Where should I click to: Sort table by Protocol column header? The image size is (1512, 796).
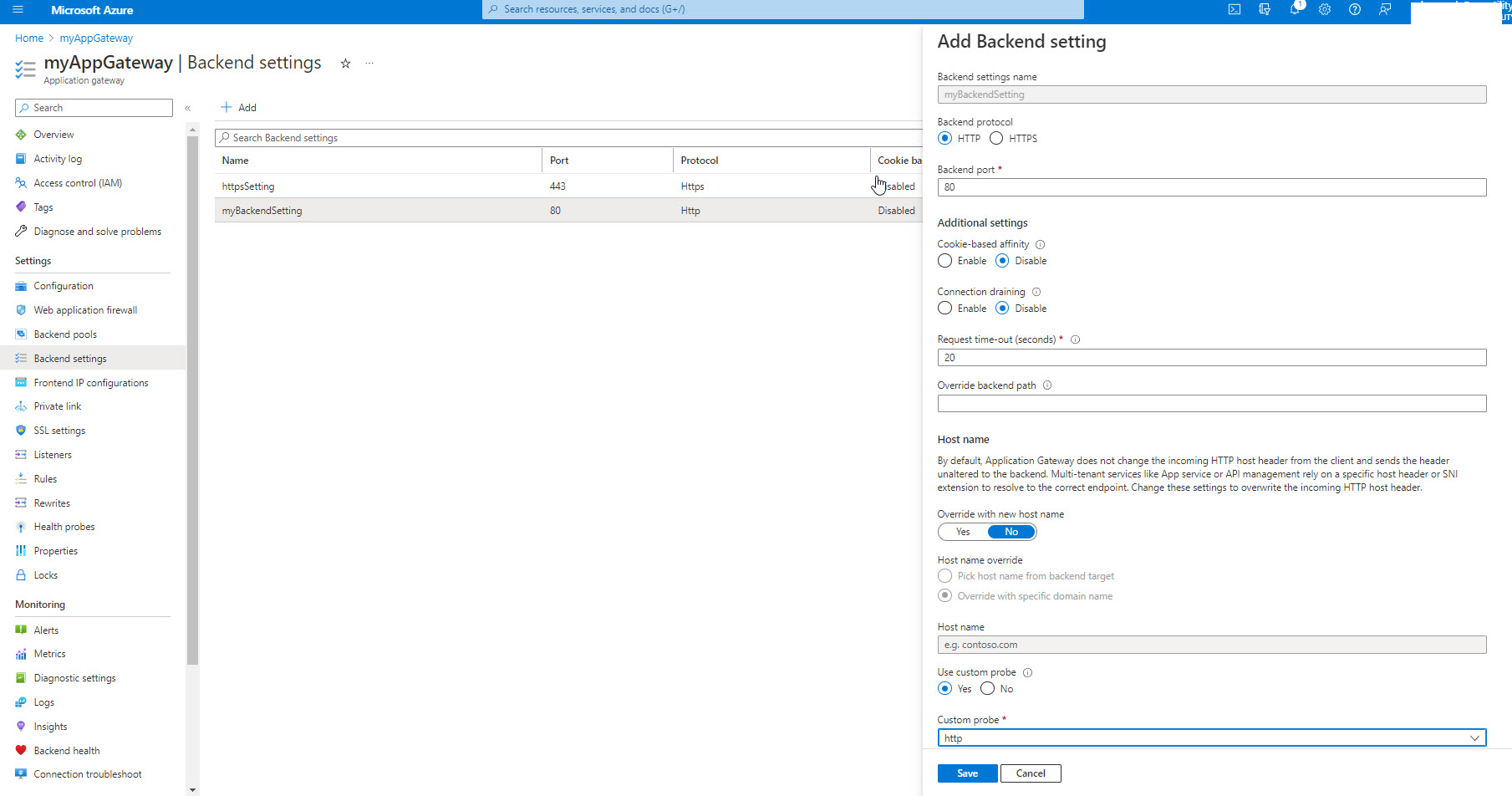coord(700,161)
